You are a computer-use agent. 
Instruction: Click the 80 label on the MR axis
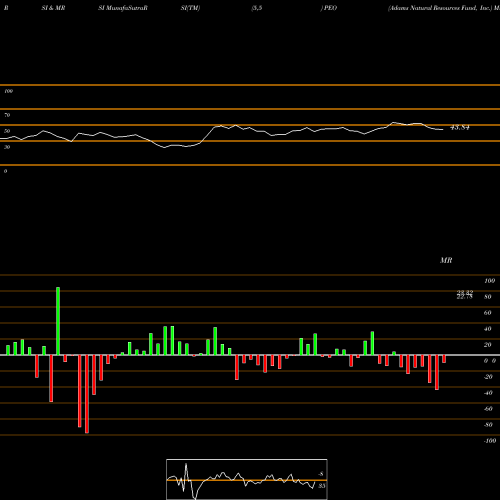click(x=488, y=297)
